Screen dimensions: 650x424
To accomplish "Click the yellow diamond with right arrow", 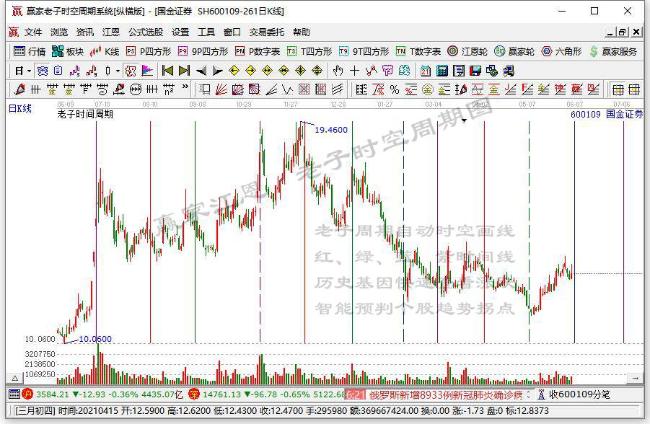I will point(251,71).
